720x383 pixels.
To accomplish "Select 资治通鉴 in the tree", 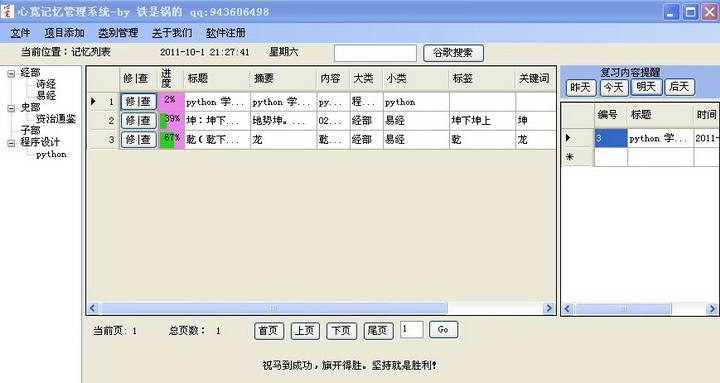I will coord(56,119).
